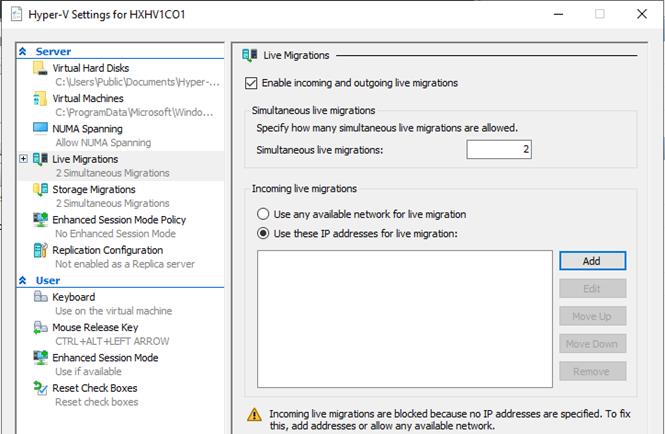Toggle Enable incoming and outgoing live migrations

click(x=251, y=83)
